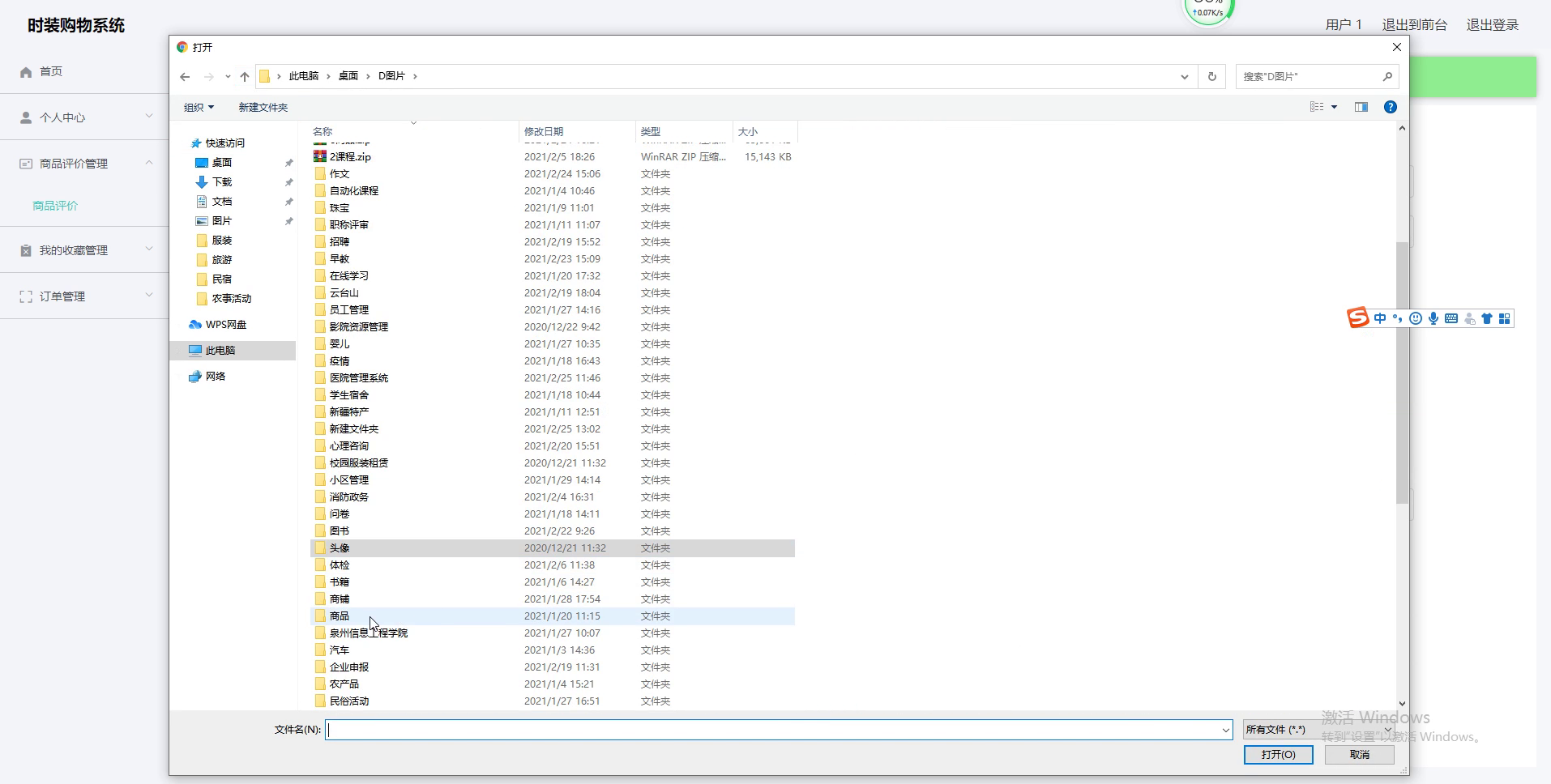
Task: Select the 泉州信息工程学院 folder
Action: [552, 633]
